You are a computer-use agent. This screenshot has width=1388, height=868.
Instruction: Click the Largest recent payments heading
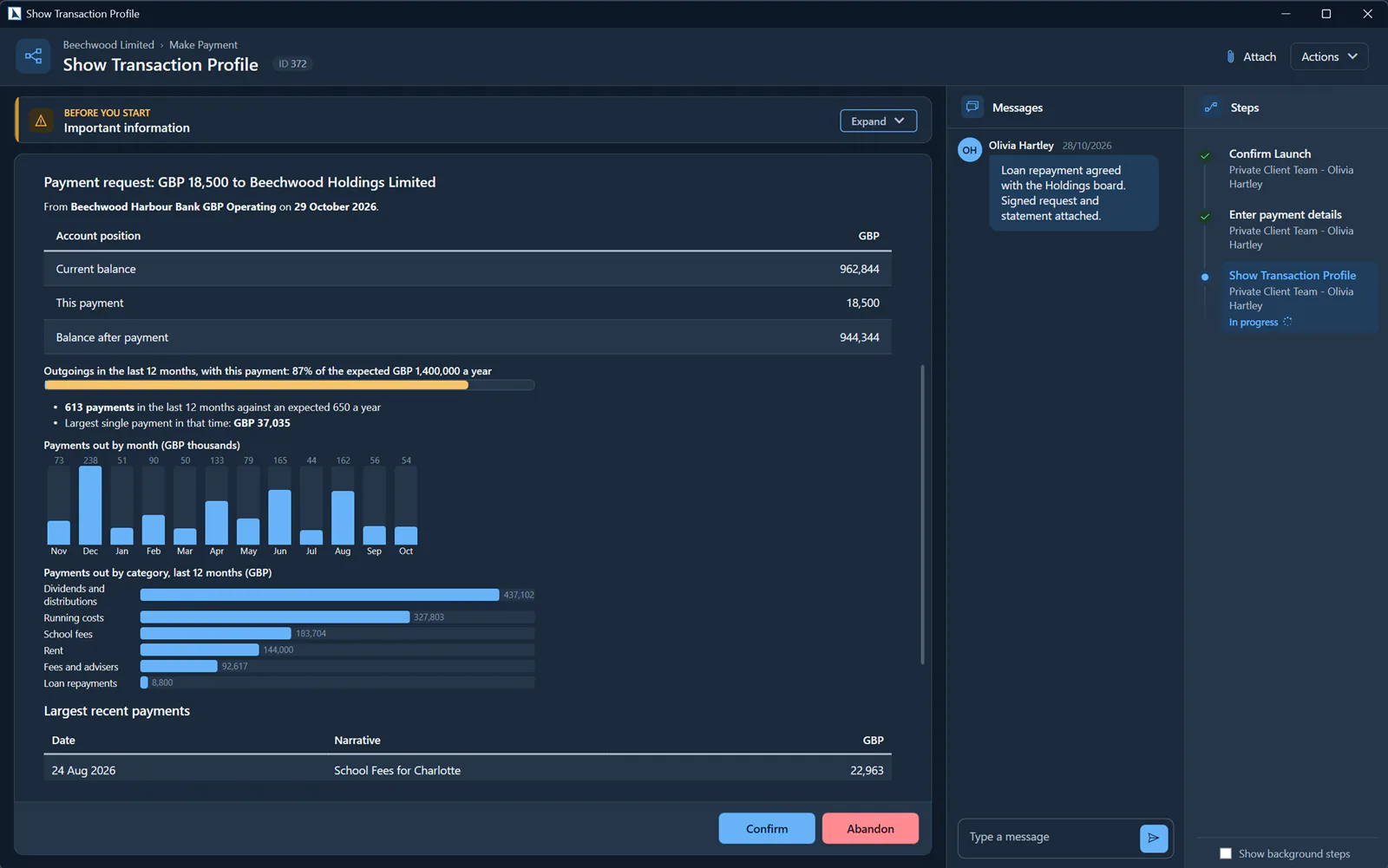coord(117,711)
